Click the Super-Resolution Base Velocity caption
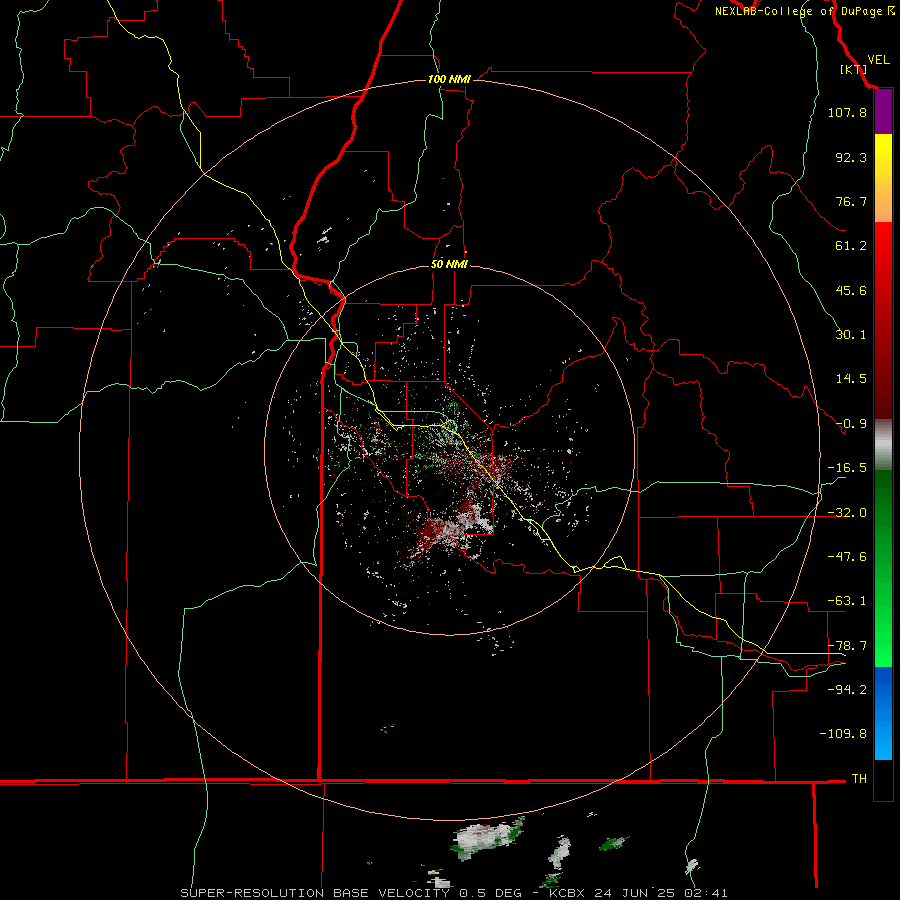 click(454, 893)
